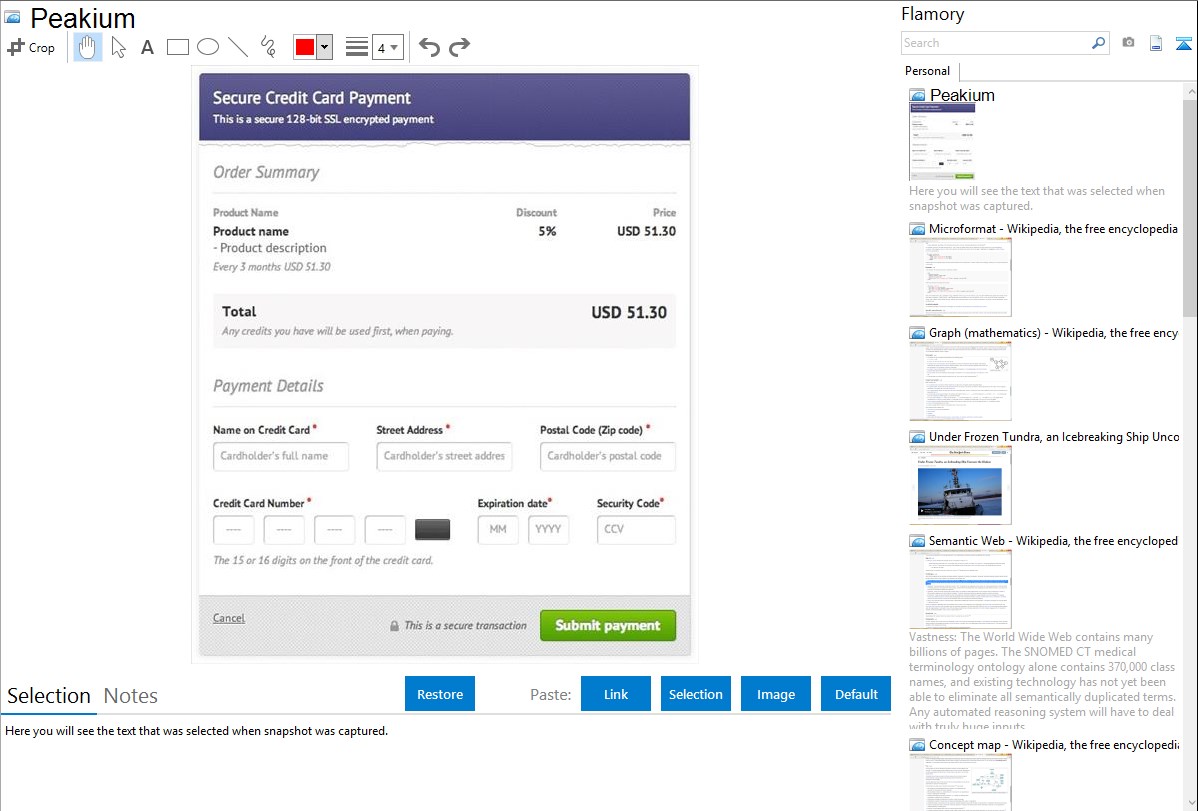This screenshot has width=1198, height=811.
Task: Open the color picker dropdown arrow
Action: click(x=325, y=47)
